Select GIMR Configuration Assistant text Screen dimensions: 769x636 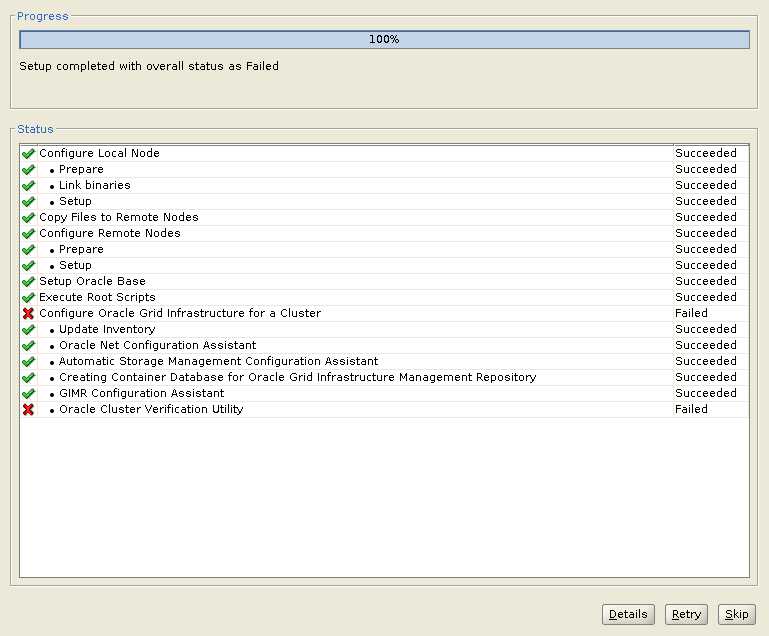tap(141, 393)
